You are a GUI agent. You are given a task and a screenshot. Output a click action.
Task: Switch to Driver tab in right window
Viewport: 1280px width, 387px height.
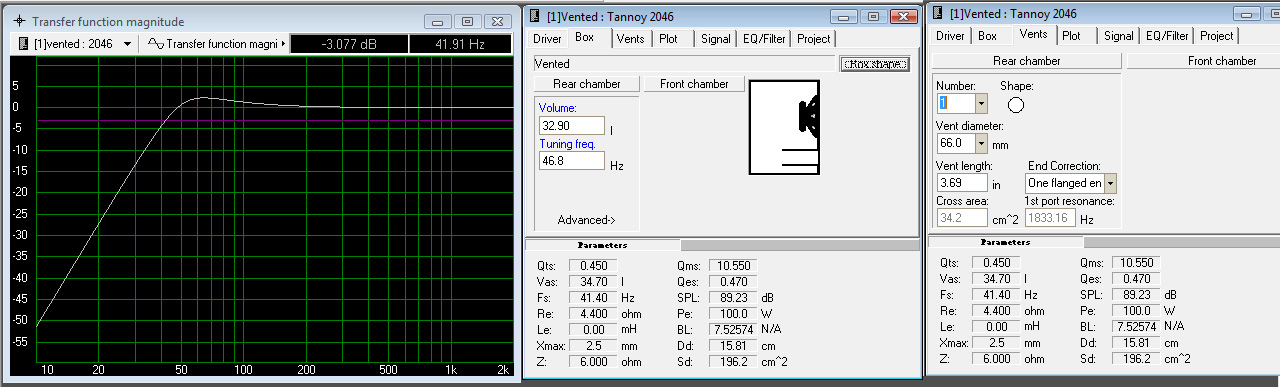[x=950, y=35]
